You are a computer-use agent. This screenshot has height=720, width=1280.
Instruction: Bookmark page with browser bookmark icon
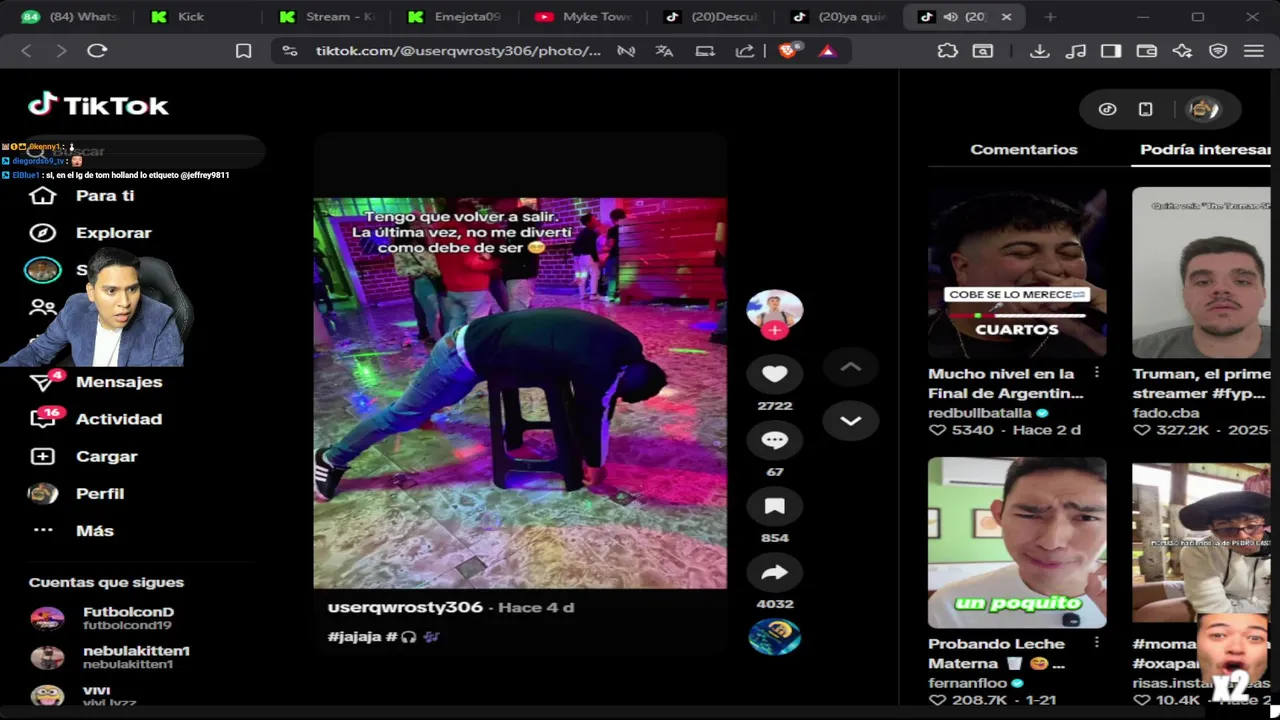[x=243, y=50]
